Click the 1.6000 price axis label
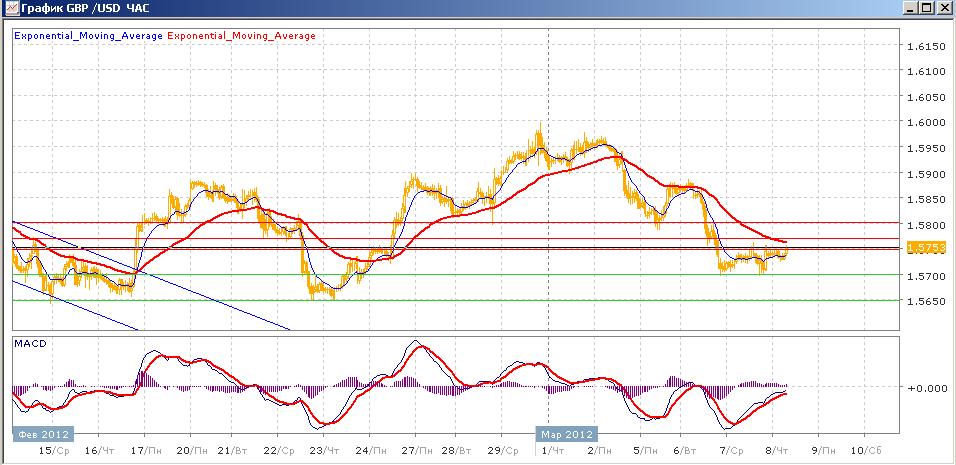The height and width of the screenshot is (465, 956). click(927, 122)
